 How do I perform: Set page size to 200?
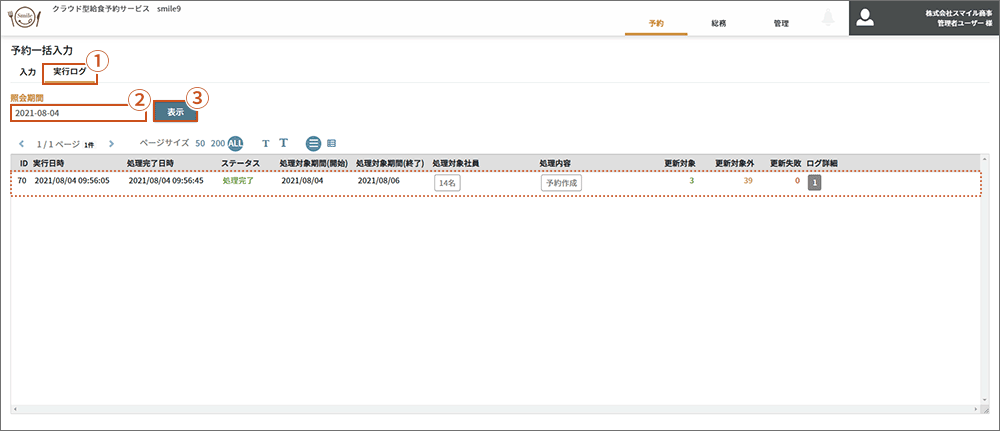coord(218,143)
